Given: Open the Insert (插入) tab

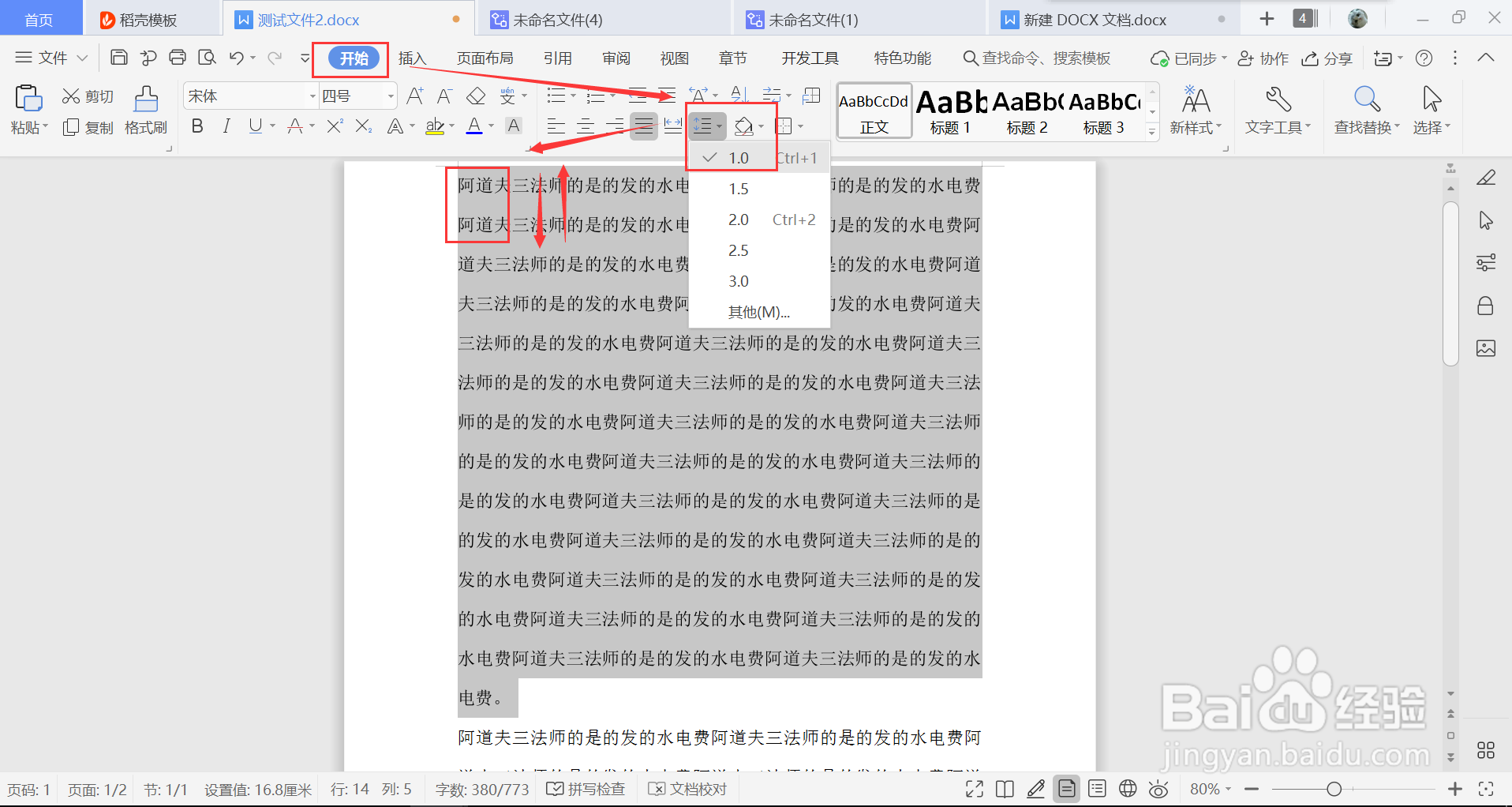Looking at the screenshot, I should (x=412, y=58).
